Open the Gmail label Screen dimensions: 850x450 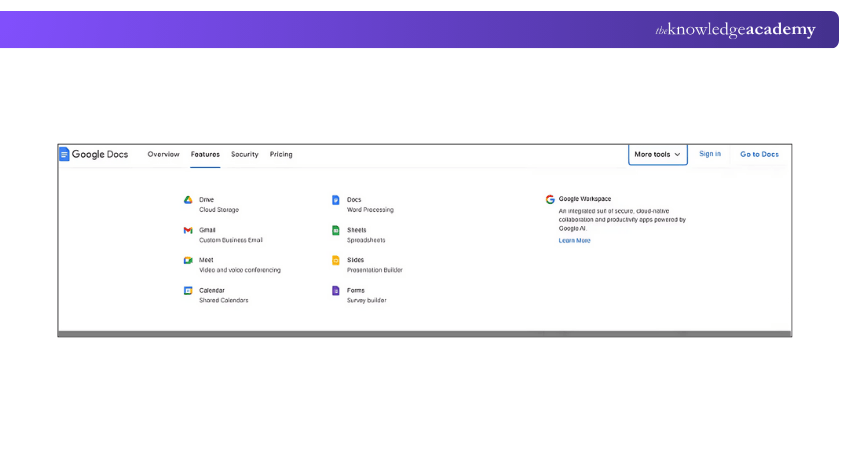pyautogui.click(x=207, y=230)
